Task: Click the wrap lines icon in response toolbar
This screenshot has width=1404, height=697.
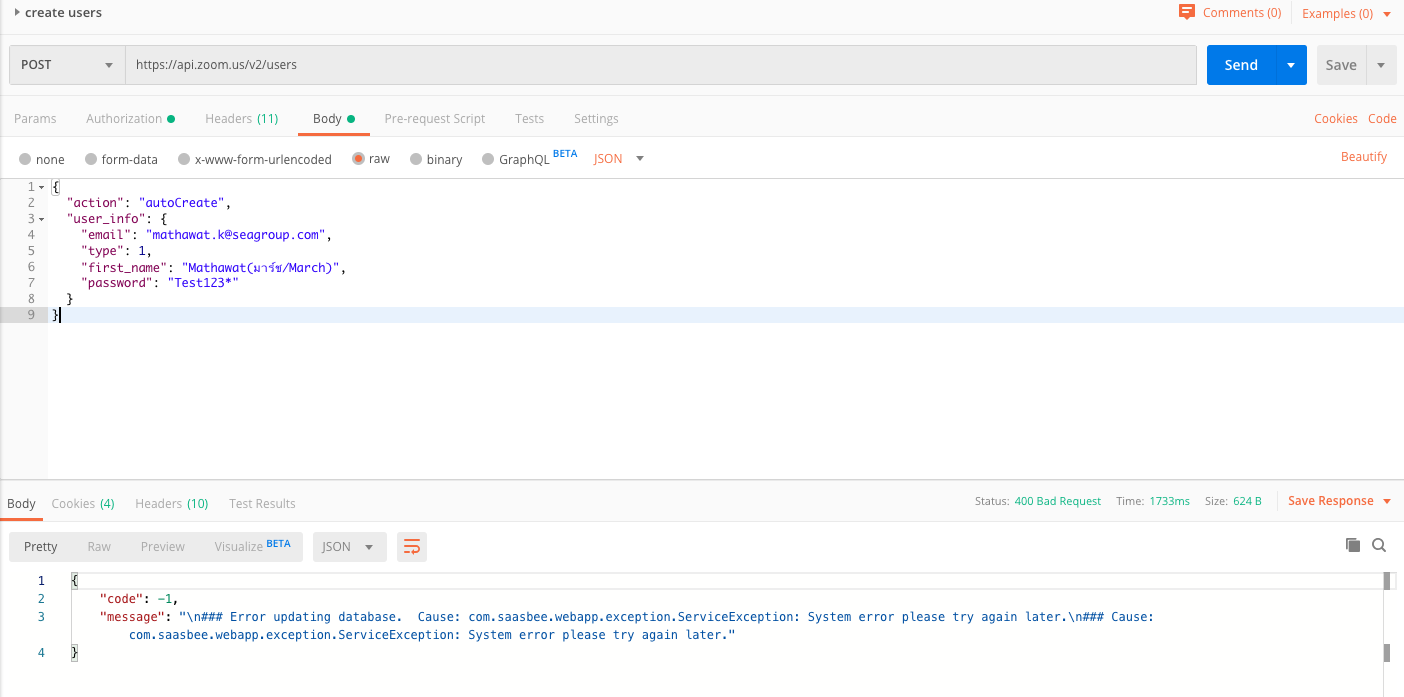Action: (411, 546)
